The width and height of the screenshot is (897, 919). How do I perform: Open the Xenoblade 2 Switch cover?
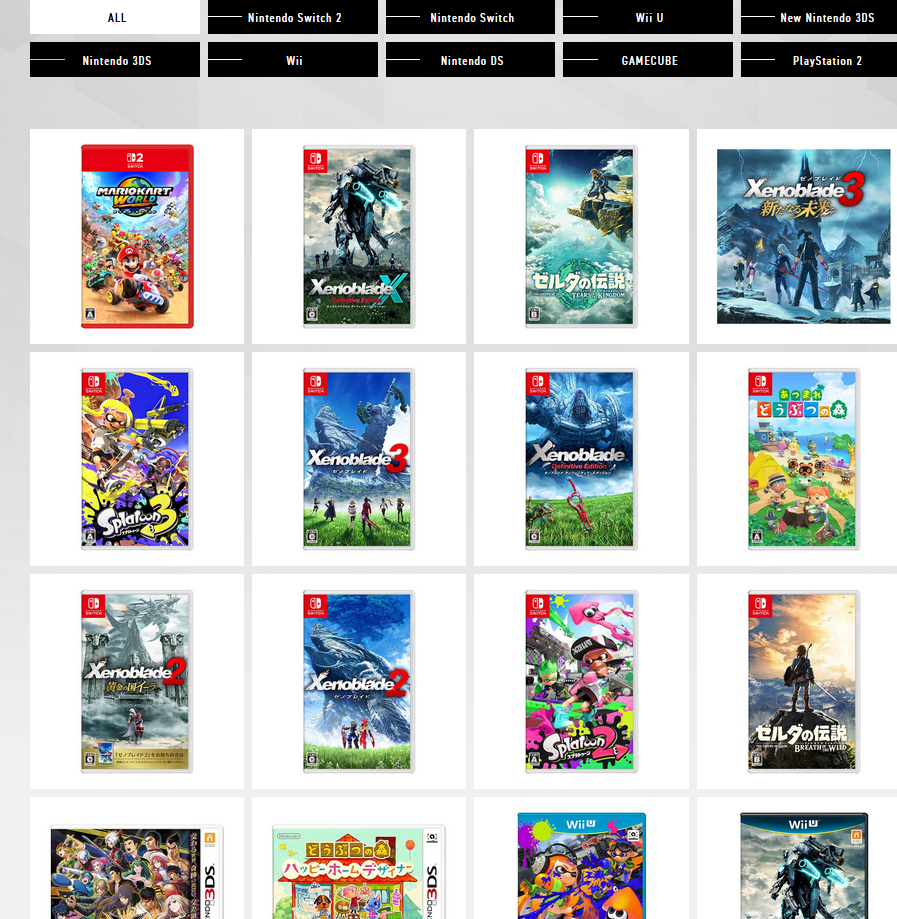359,682
